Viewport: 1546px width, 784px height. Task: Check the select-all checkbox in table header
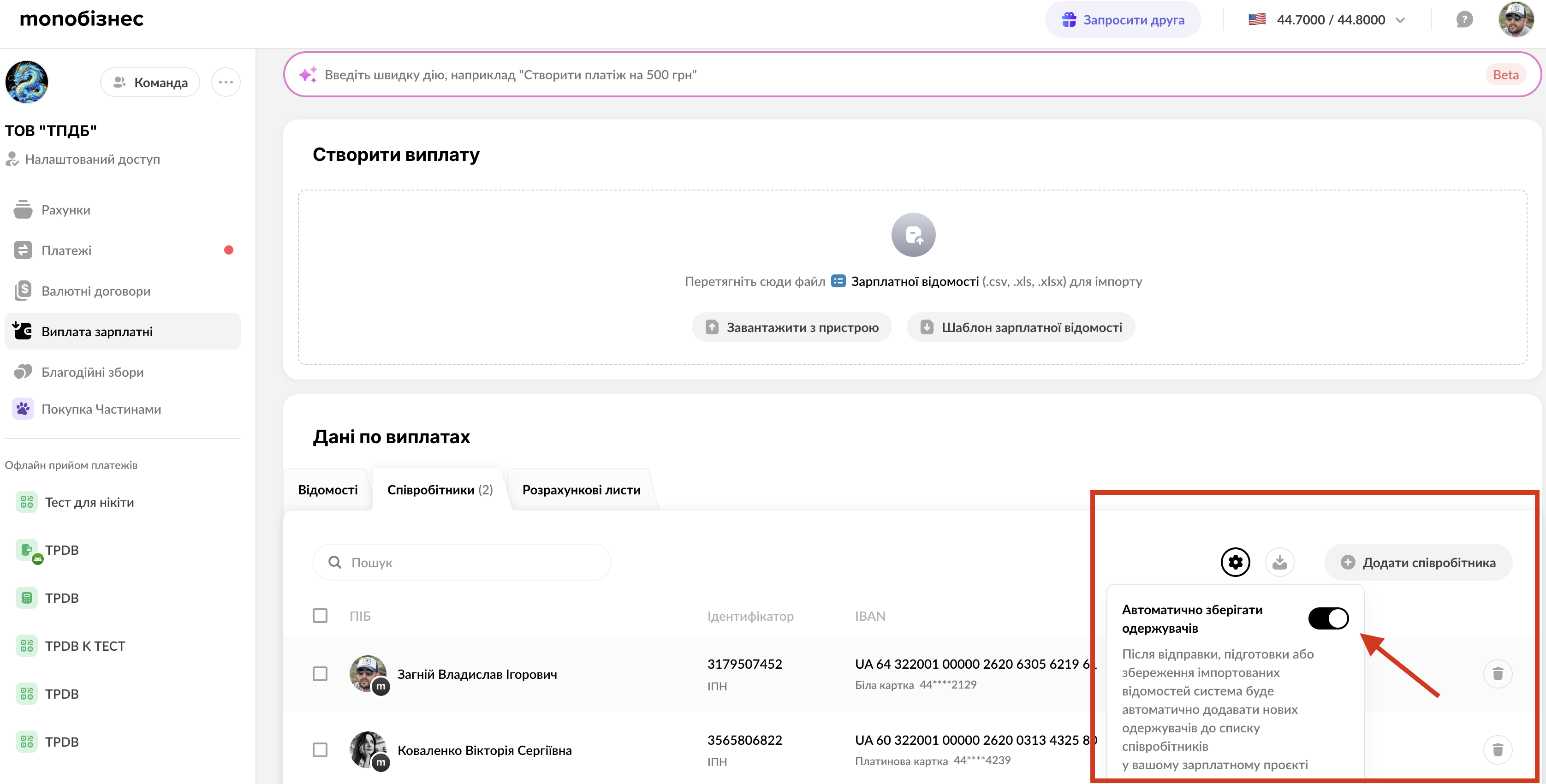click(320, 616)
